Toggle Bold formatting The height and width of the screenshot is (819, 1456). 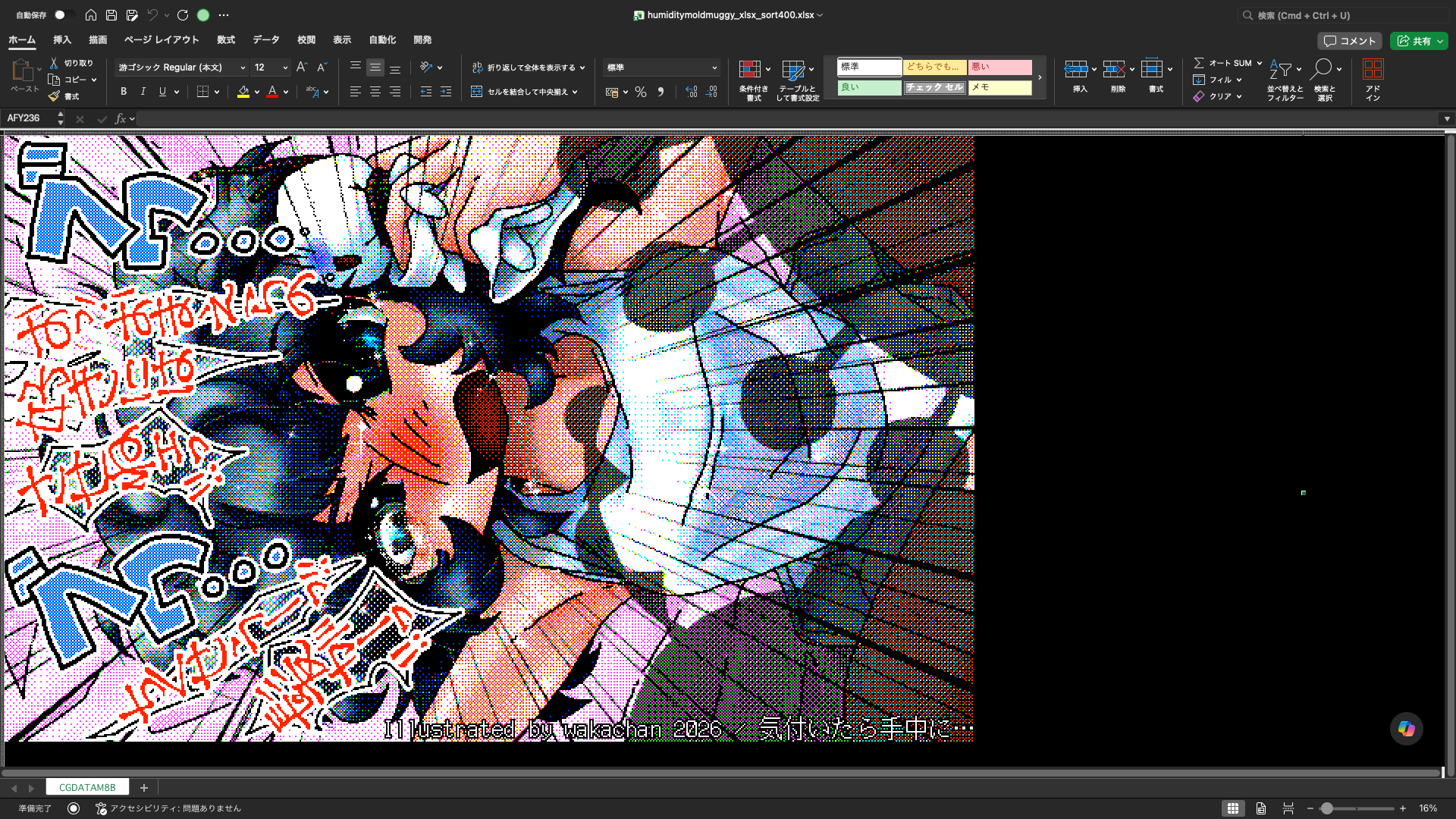tap(124, 92)
